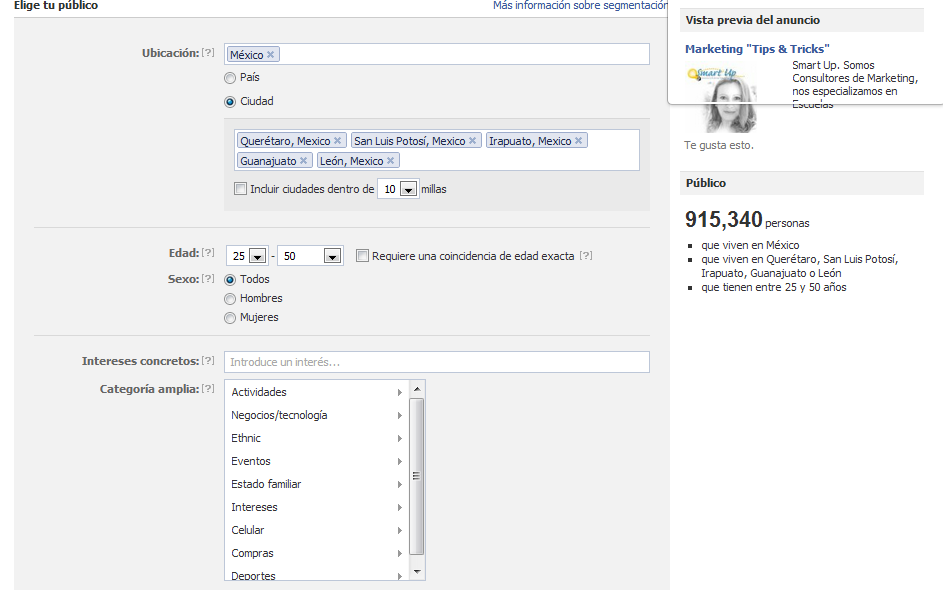Open the Marketing "Tips & Tricks" ad link
This screenshot has height=590, width=943.
coord(757,49)
